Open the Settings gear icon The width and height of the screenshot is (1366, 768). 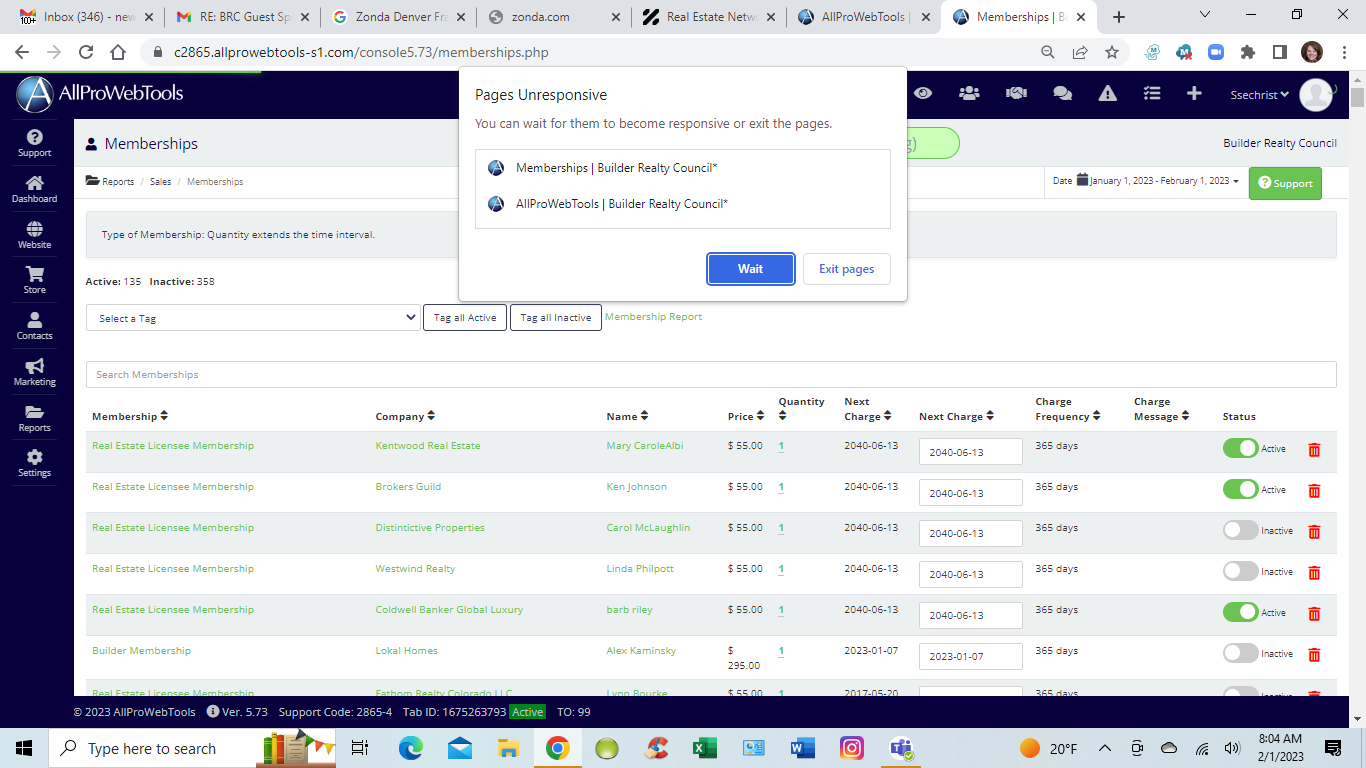34,463
